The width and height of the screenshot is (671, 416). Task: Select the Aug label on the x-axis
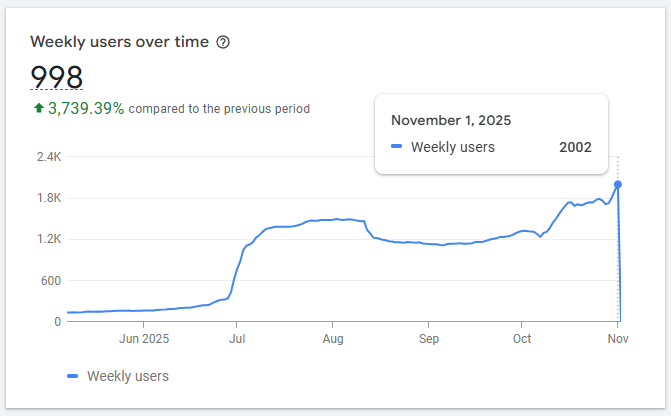click(x=333, y=338)
